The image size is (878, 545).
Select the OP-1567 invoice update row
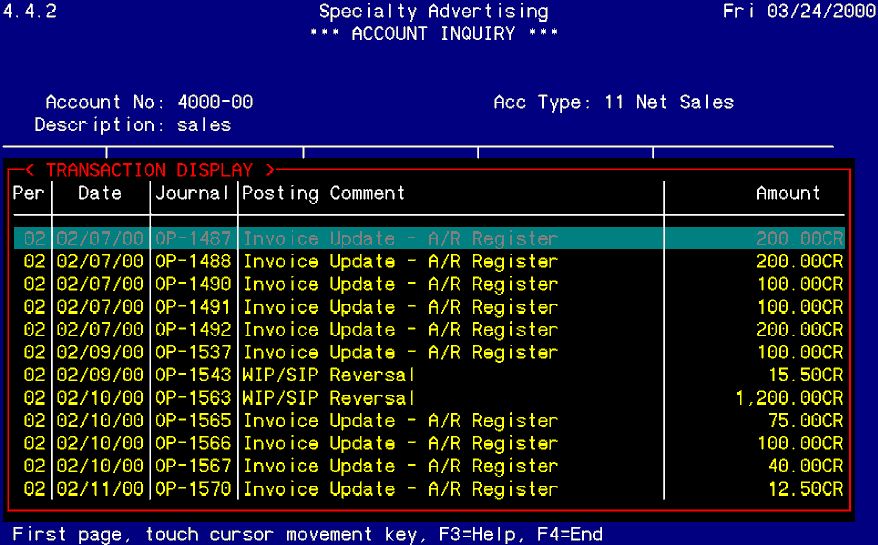pyautogui.click(x=400, y=467)
